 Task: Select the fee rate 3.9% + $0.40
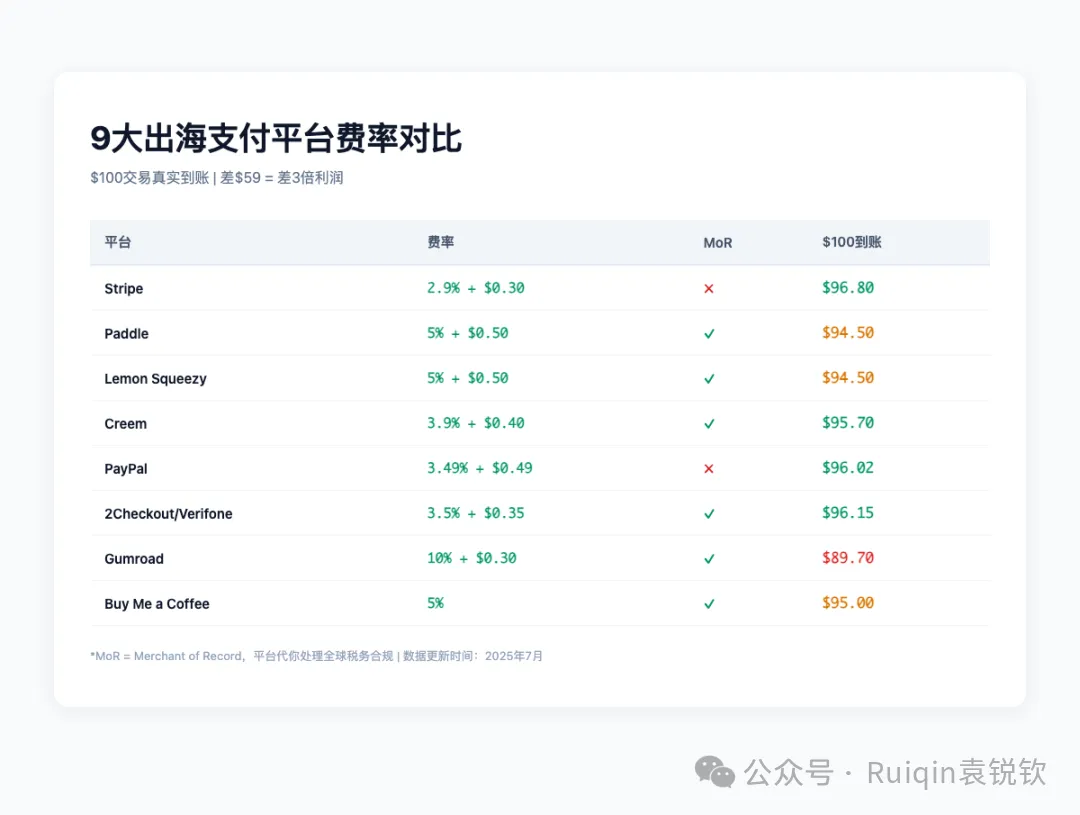[x=476, y=423]
